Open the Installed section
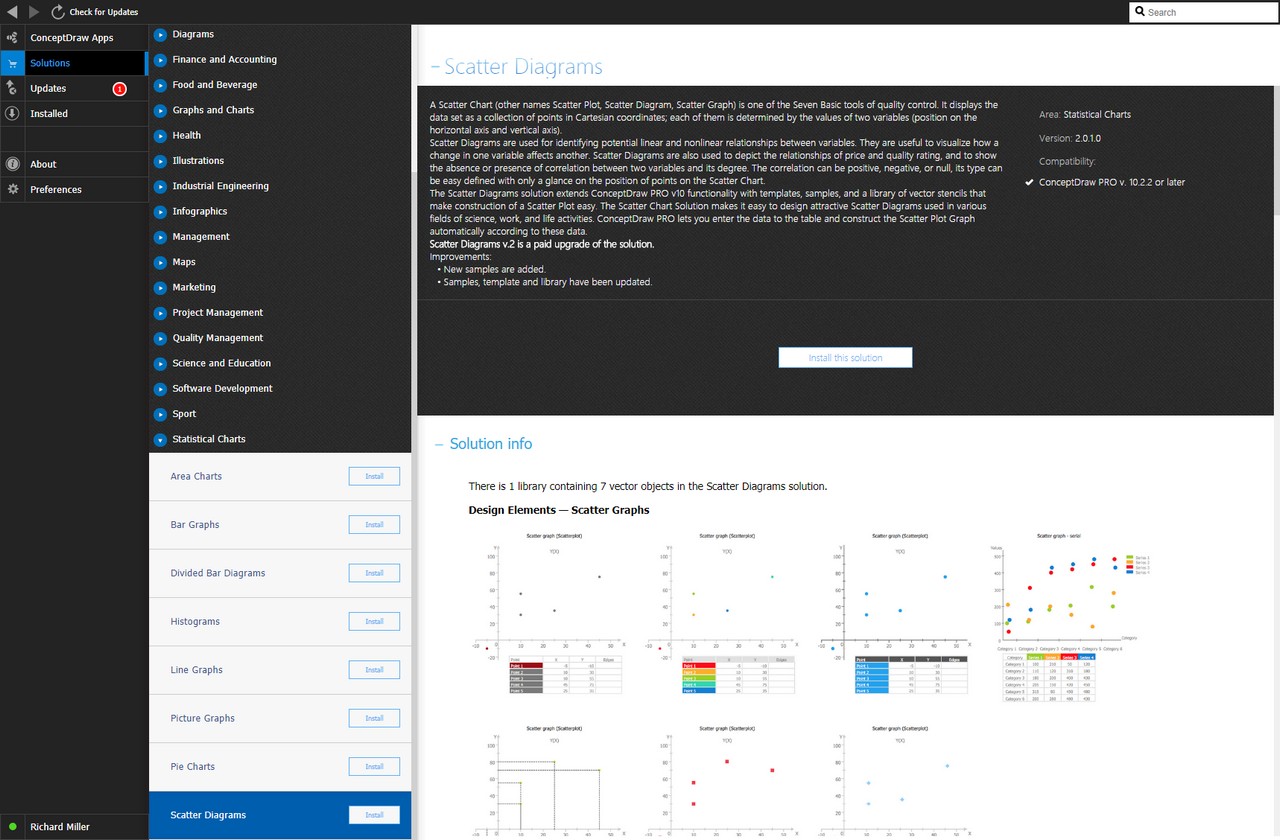This screenshot has height=840, width=1280. tap(74, 114)
